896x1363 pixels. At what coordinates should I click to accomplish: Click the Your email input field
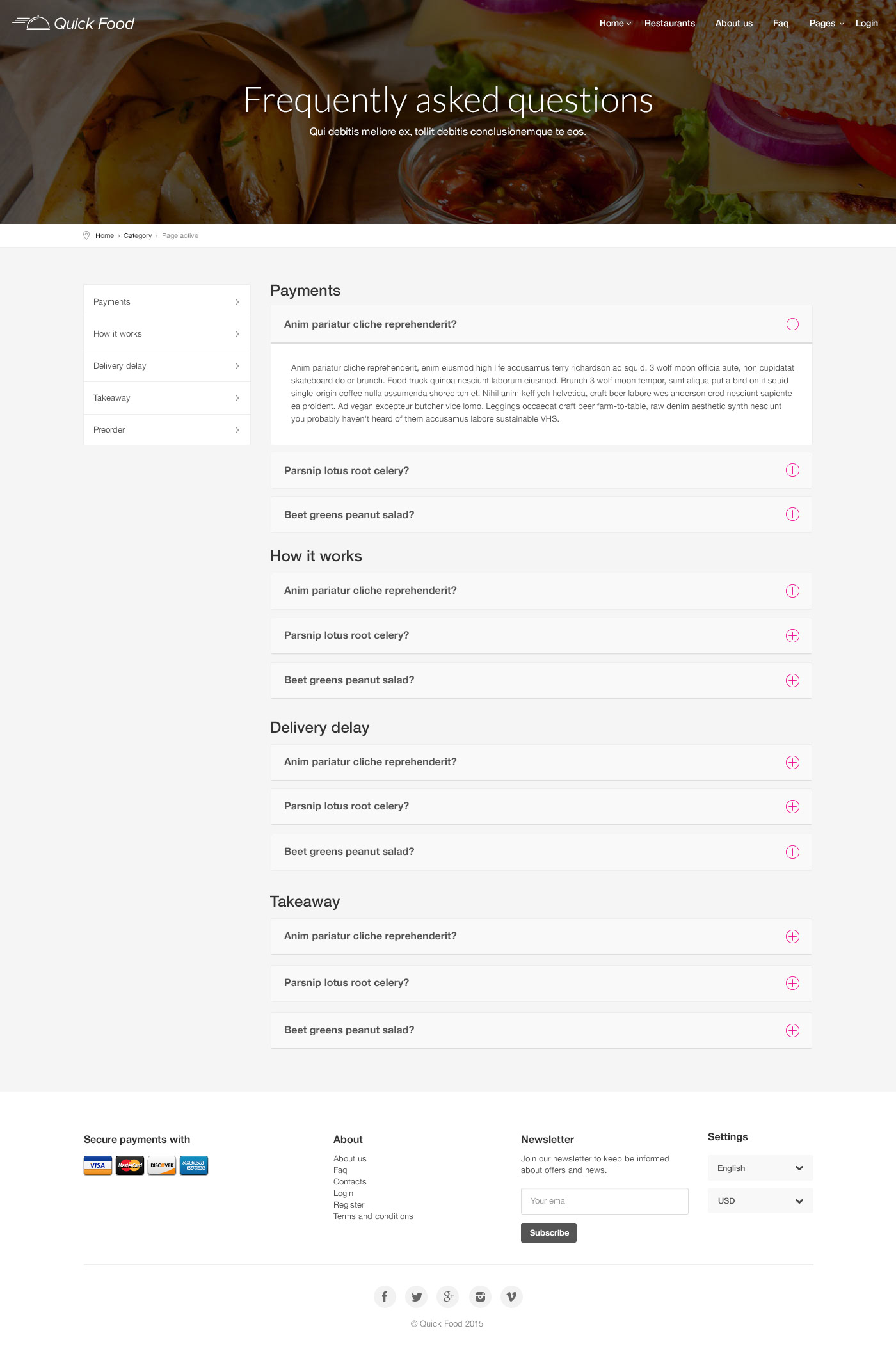point(604,1201)
